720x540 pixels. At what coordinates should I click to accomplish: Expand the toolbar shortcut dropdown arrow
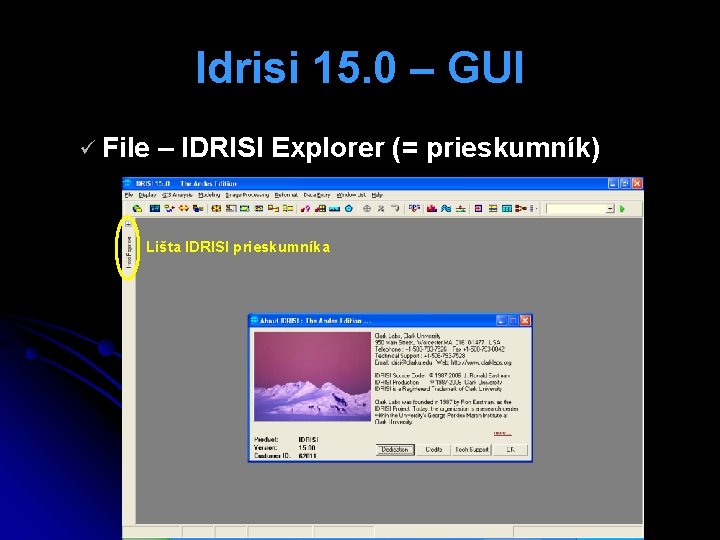click(610, 209)
